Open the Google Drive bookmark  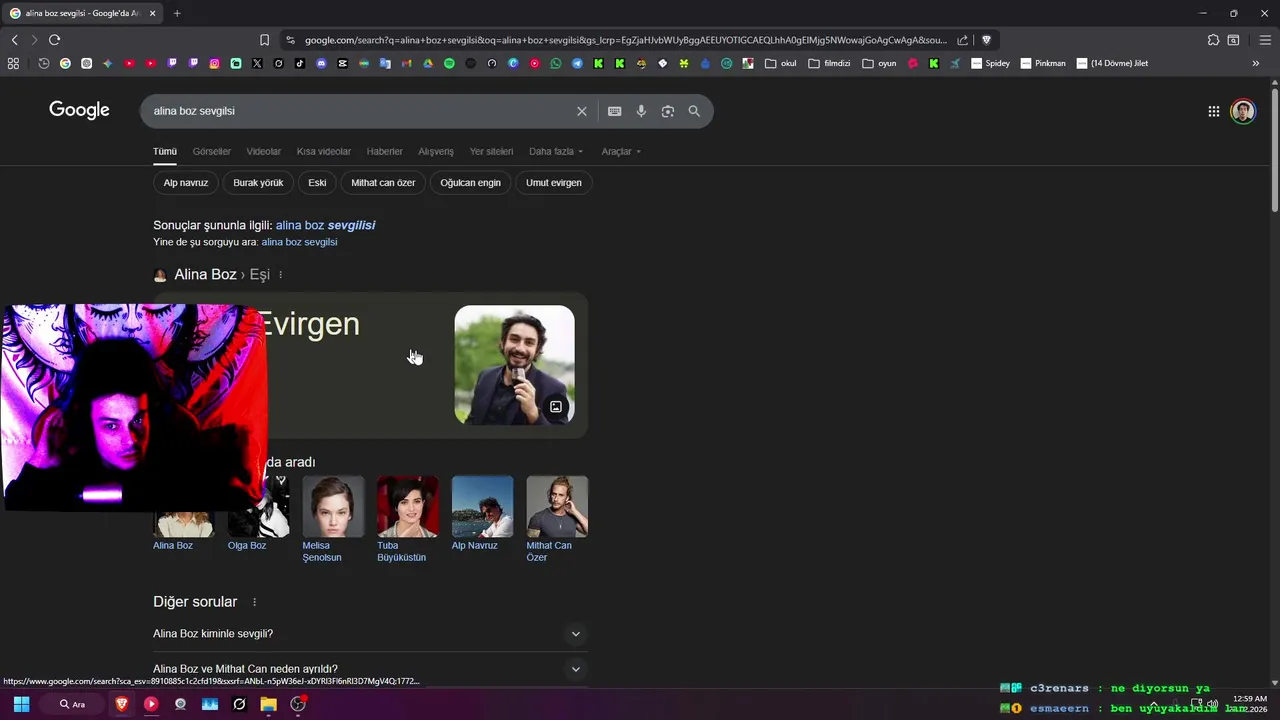(x=428, y=63)
